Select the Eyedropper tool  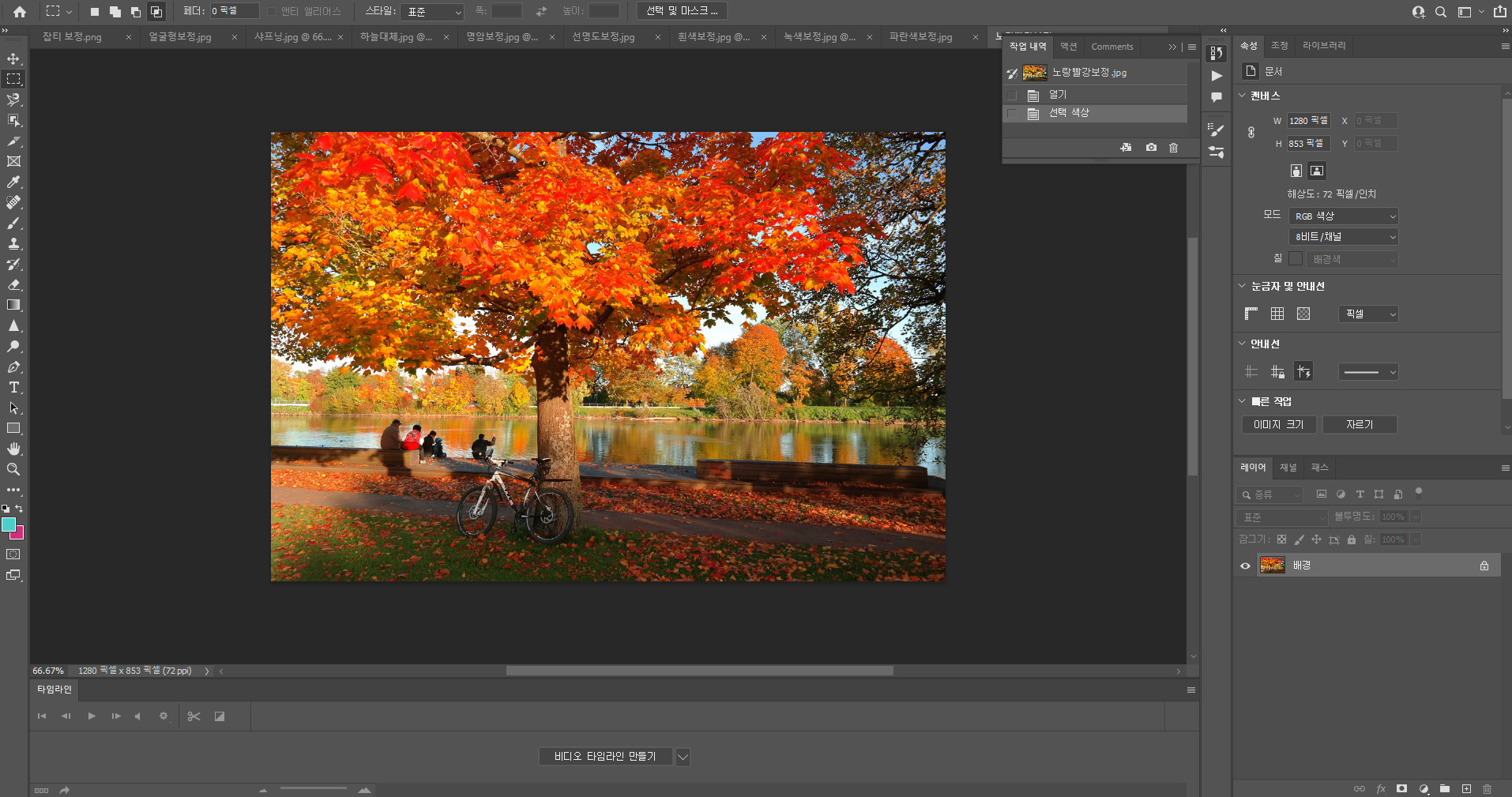click(13, 182)
